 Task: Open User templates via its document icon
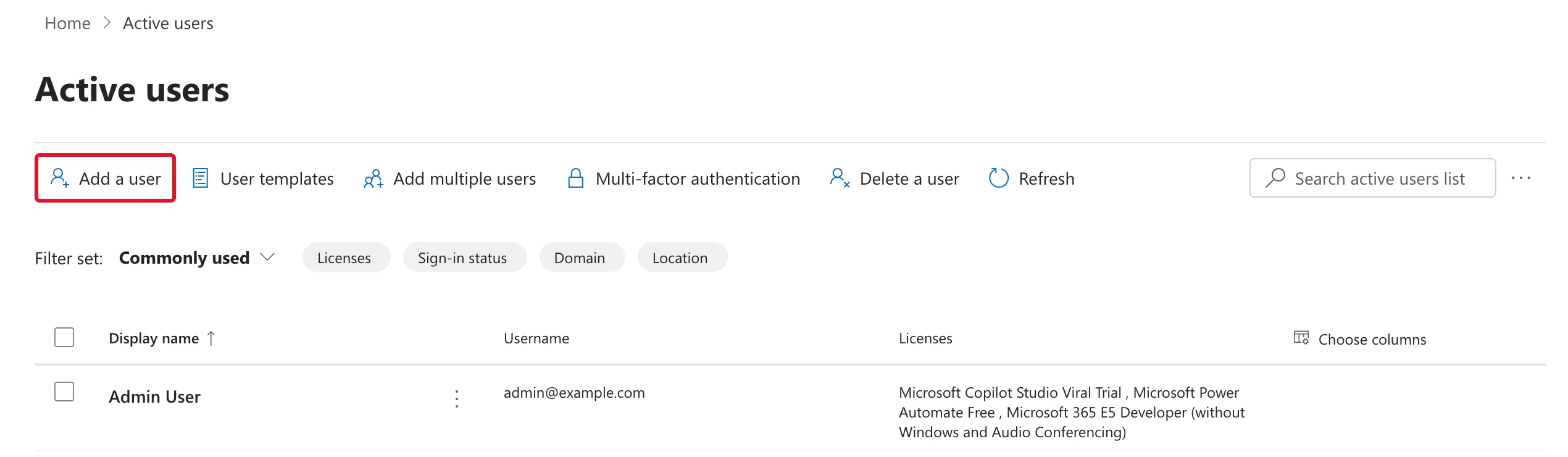tap(201, 178)
